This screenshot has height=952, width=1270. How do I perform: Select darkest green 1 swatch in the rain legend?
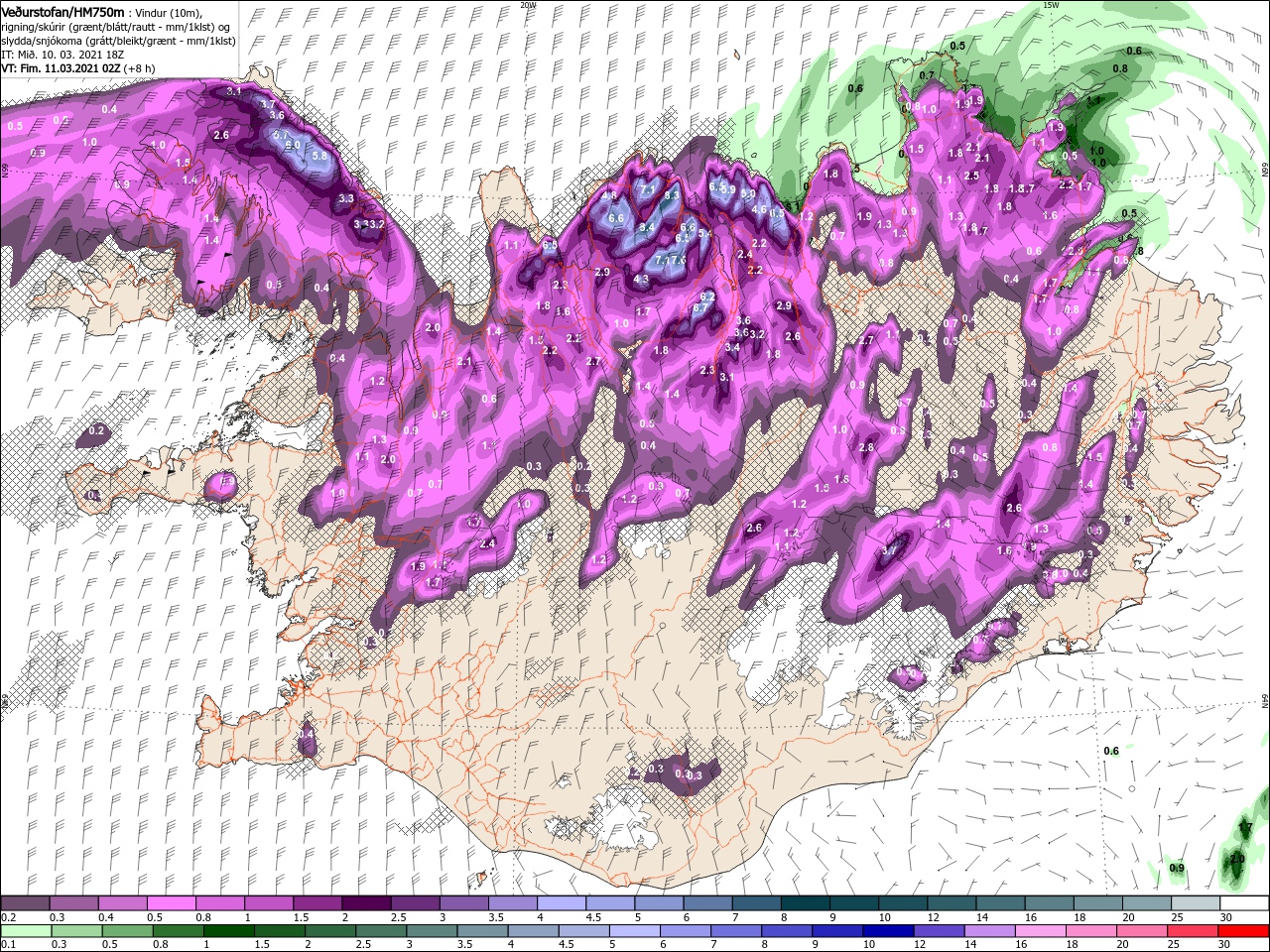click(228, 931)
